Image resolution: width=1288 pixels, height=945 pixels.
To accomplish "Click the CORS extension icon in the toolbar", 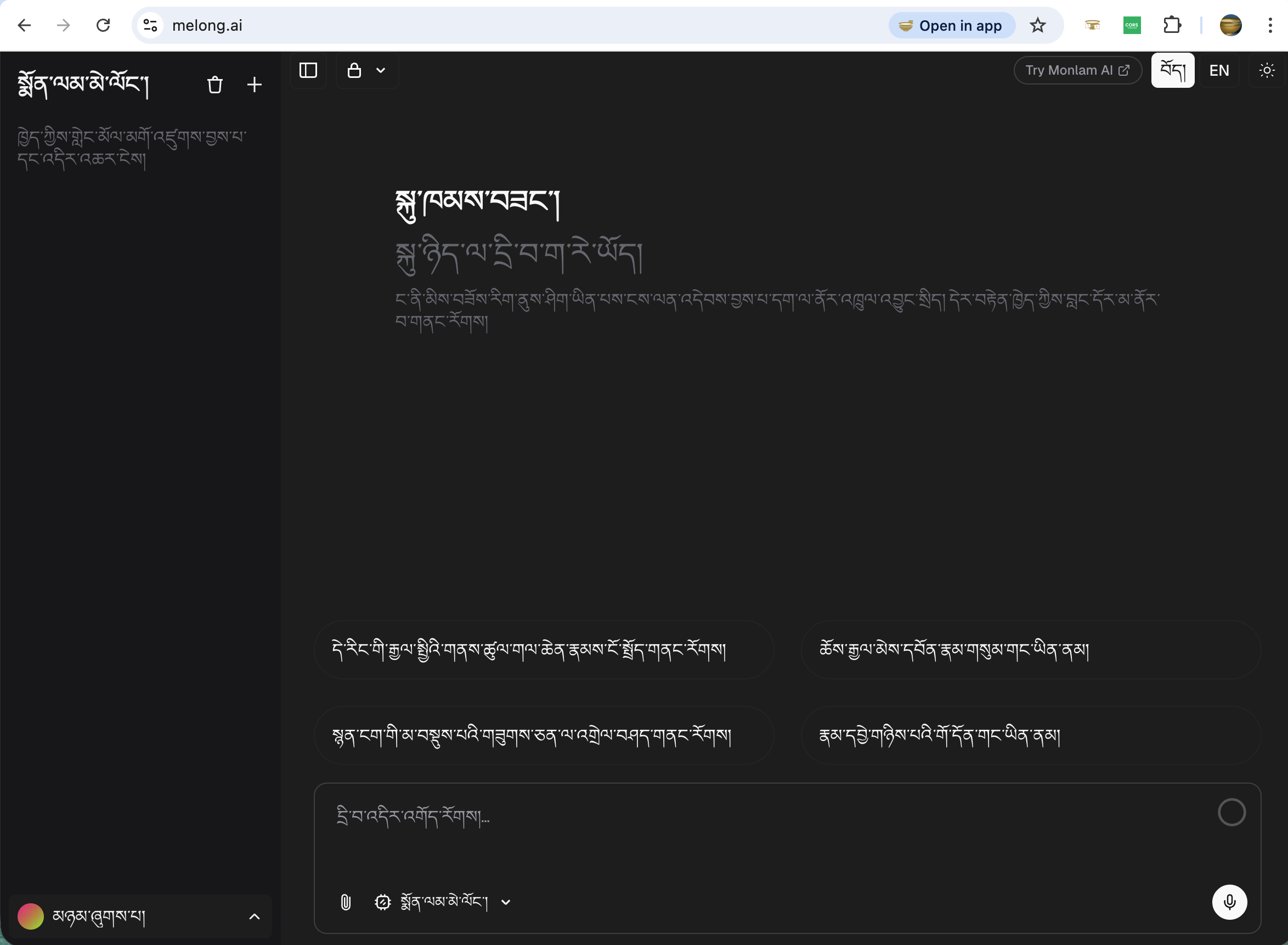I will (1131, 25).
